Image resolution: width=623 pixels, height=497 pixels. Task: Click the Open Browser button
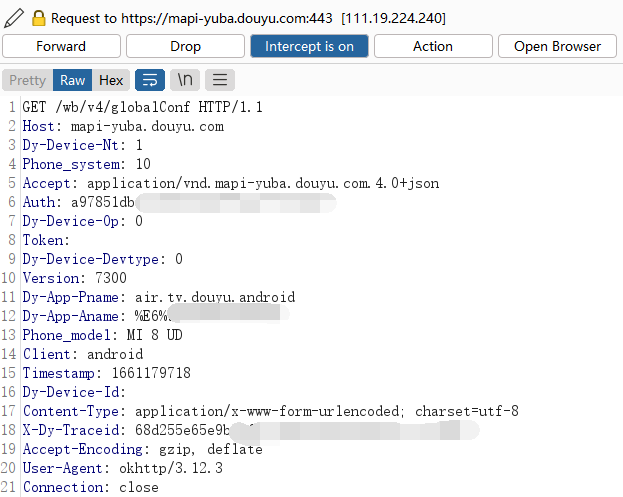coord(557,46)
